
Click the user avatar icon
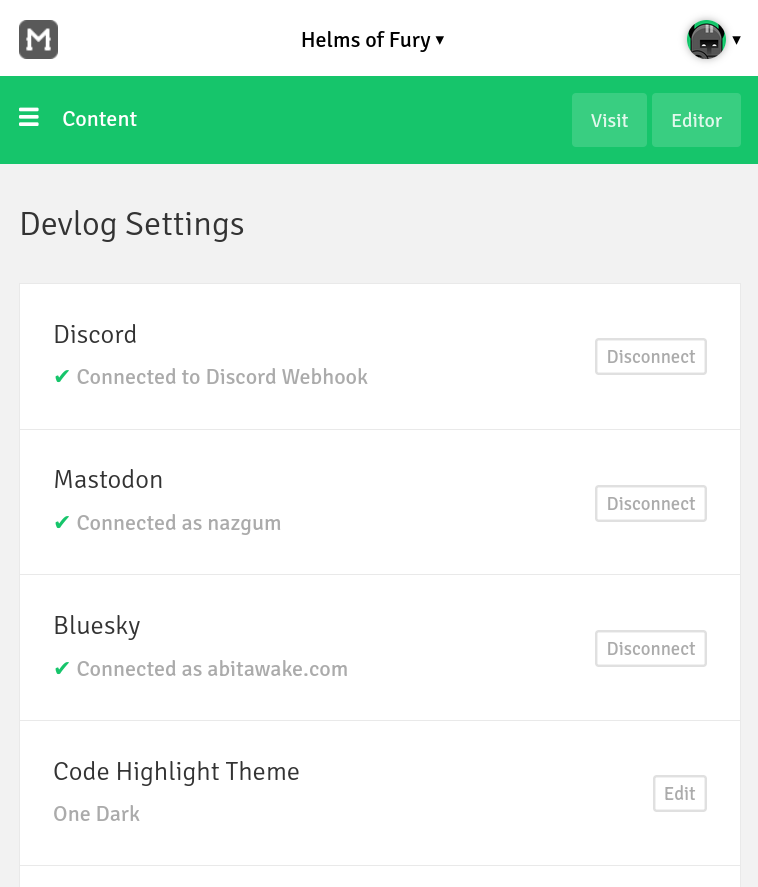click(x=706, y=40)
